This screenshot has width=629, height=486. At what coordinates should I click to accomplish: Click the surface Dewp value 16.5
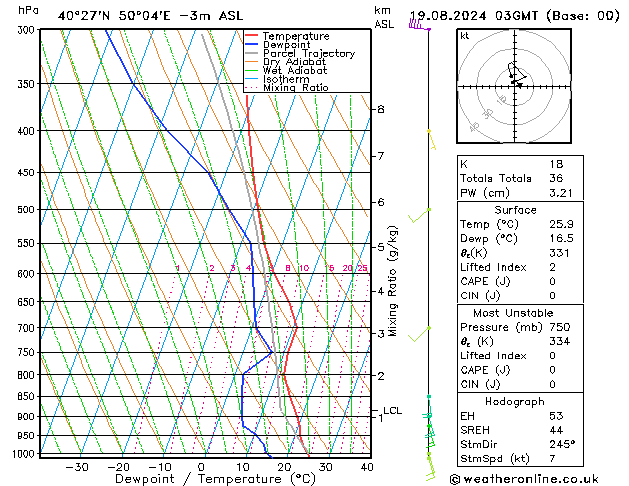point(561,239)
